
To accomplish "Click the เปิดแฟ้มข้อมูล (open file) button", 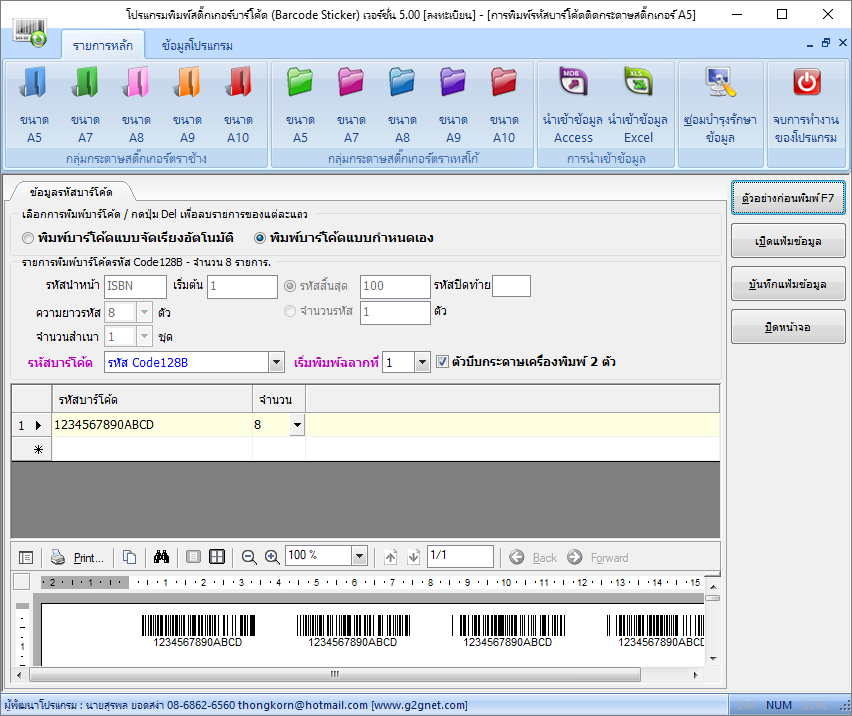I will click(788, 241).
